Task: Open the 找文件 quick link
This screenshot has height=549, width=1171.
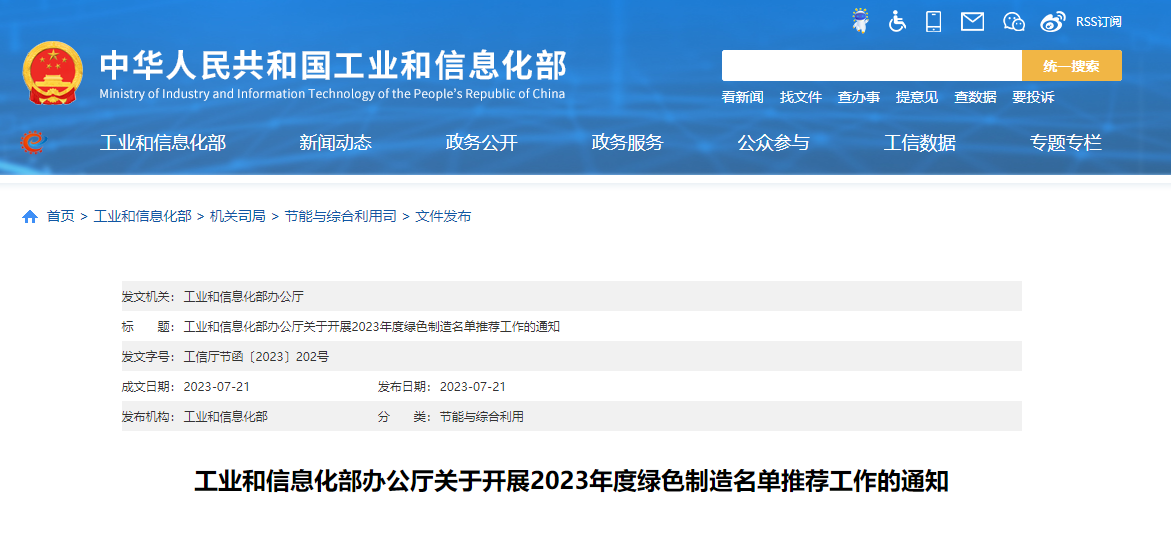Action: click(x=801, y=97)
